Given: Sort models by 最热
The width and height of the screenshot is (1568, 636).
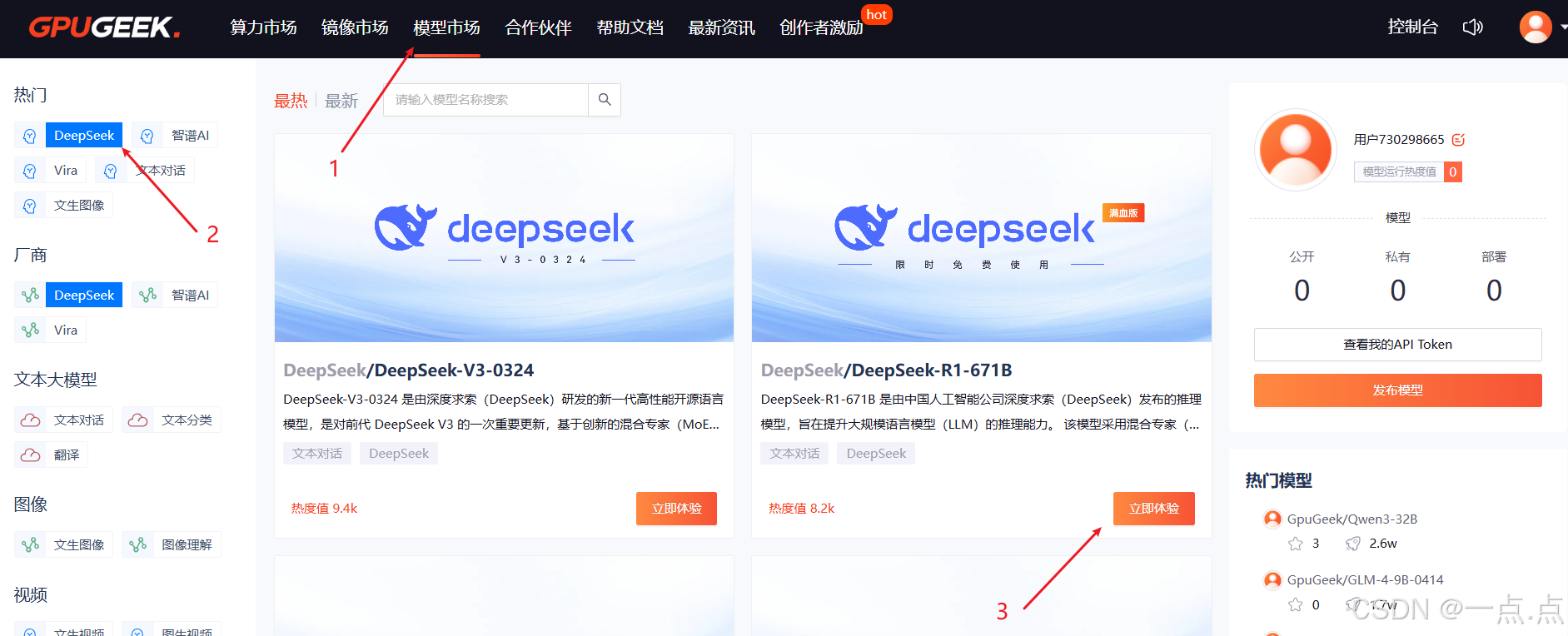Looking at the screenshot, I should click(x=291, y=101).
